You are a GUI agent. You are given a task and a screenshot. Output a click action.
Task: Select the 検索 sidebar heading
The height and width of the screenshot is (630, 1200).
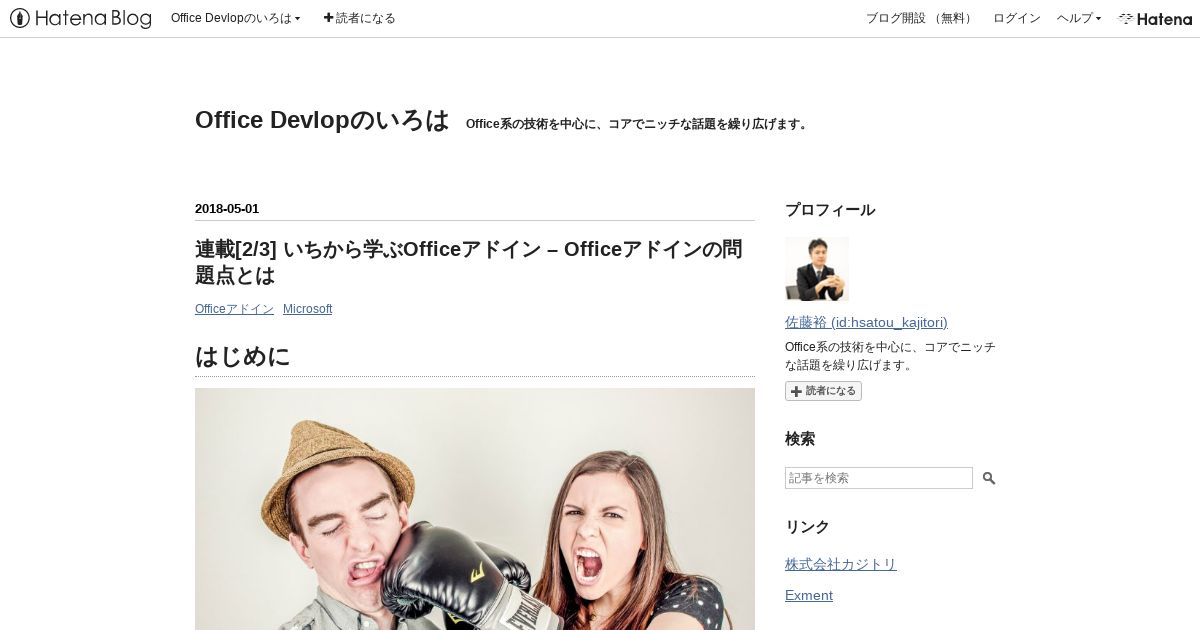[800, 439]
